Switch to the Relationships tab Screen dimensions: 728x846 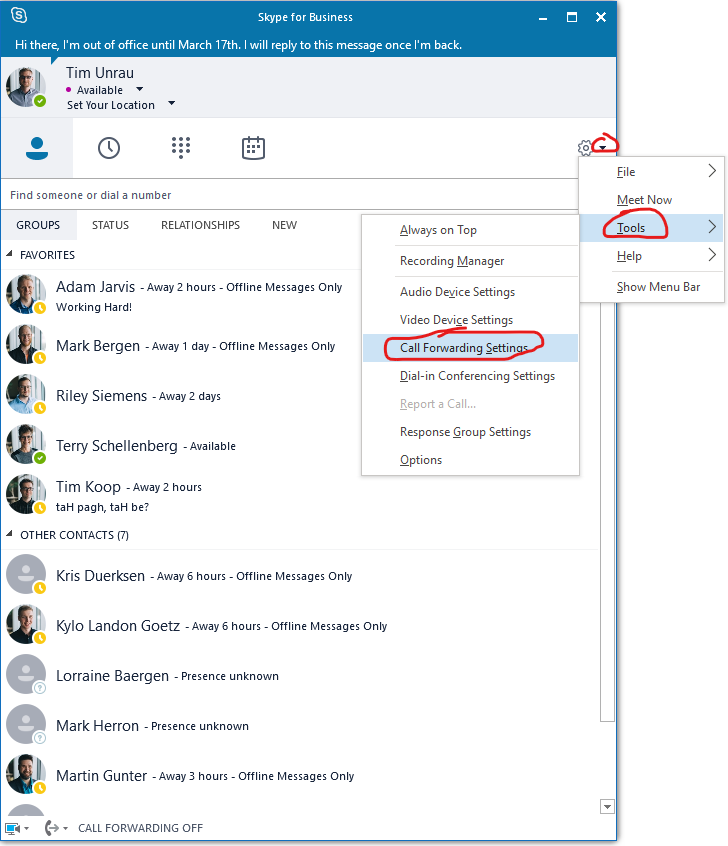200,225
